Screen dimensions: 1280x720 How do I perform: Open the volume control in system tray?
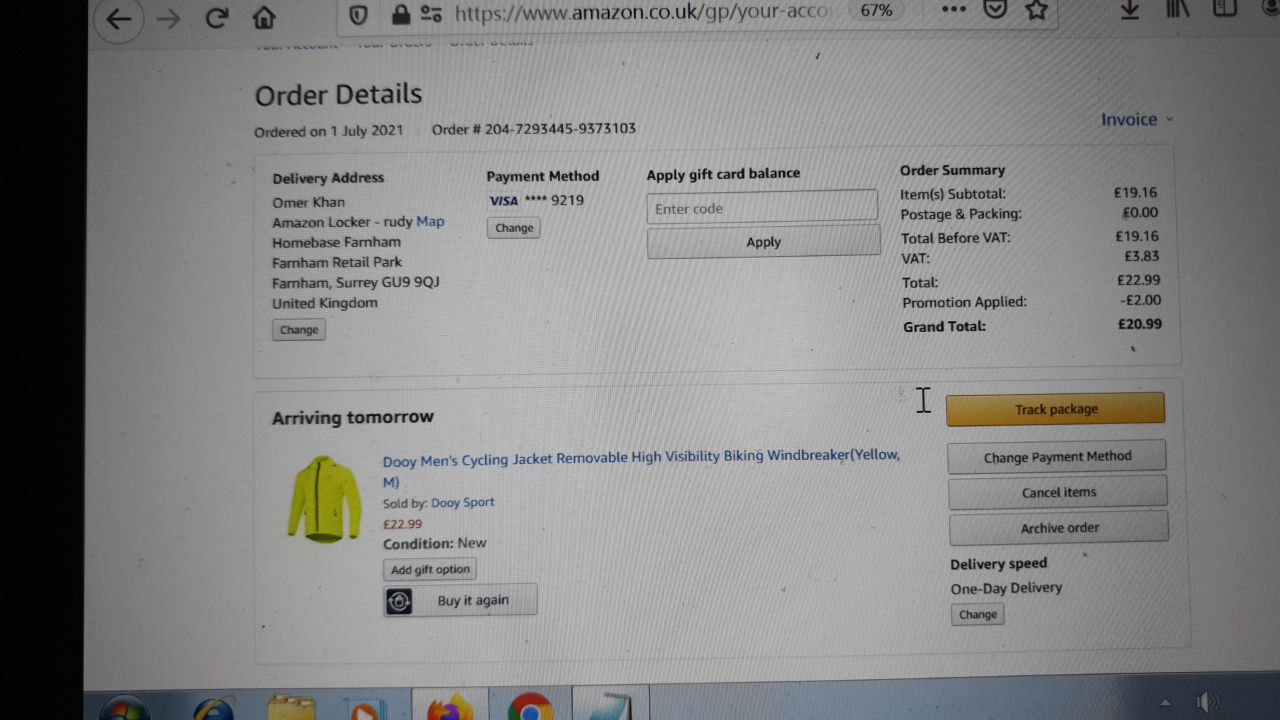point(1210,703)
